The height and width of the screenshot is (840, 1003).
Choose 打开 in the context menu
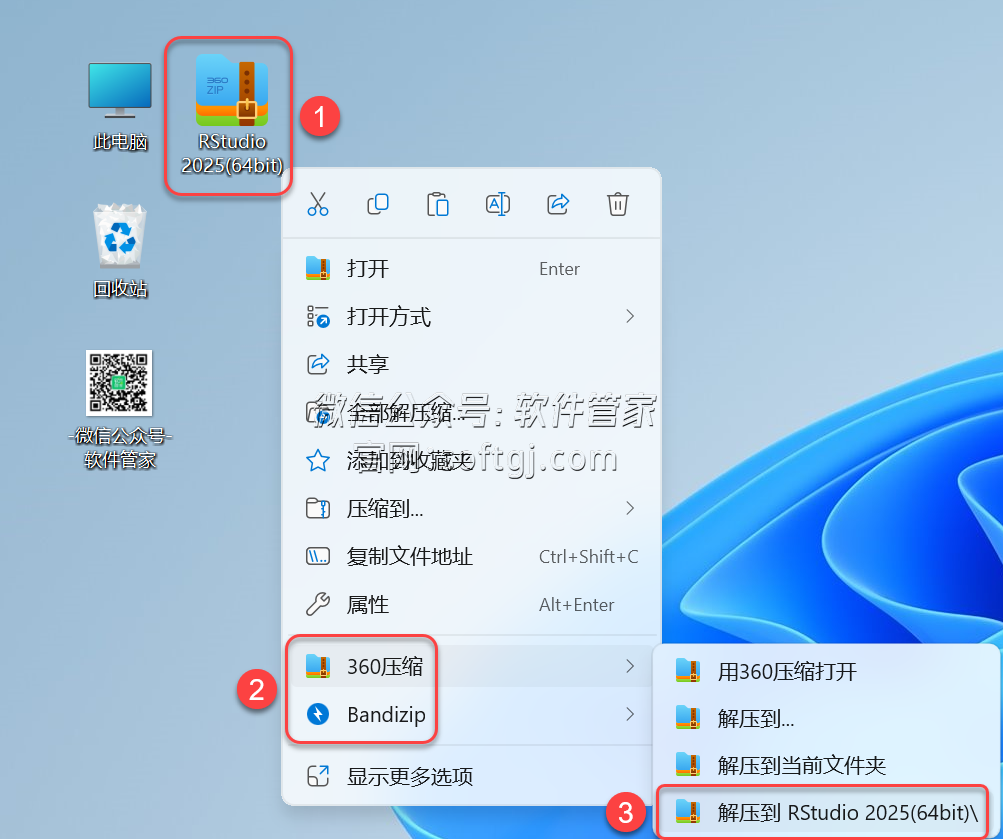pyautogui.click(x=471, y=269)
